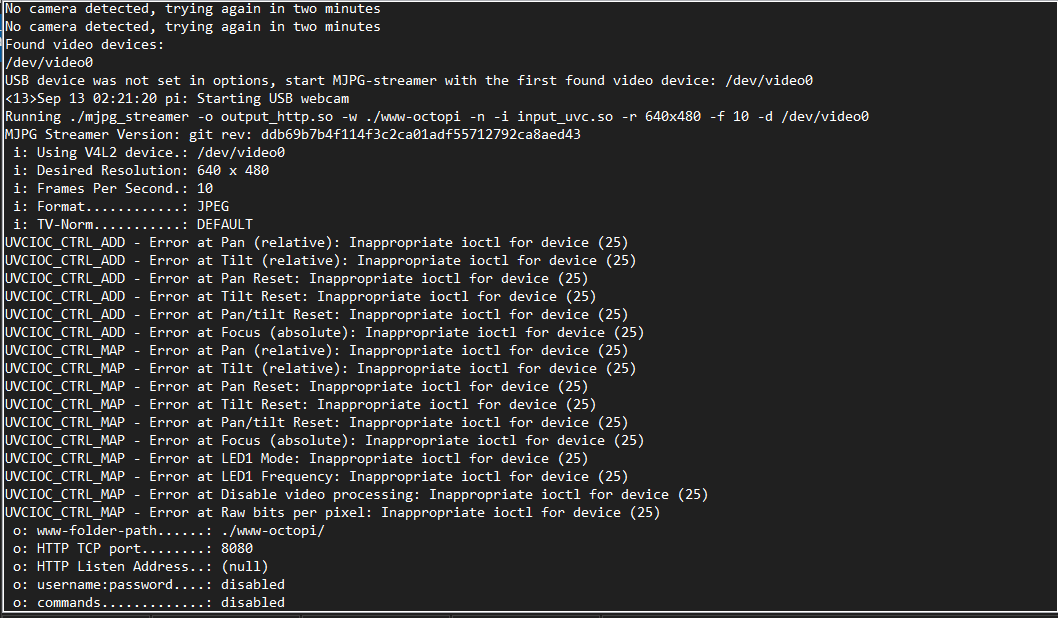Click the HTTP Listen Address (null) line
This screenshot has width=1058, height=618.
point(140,567)
